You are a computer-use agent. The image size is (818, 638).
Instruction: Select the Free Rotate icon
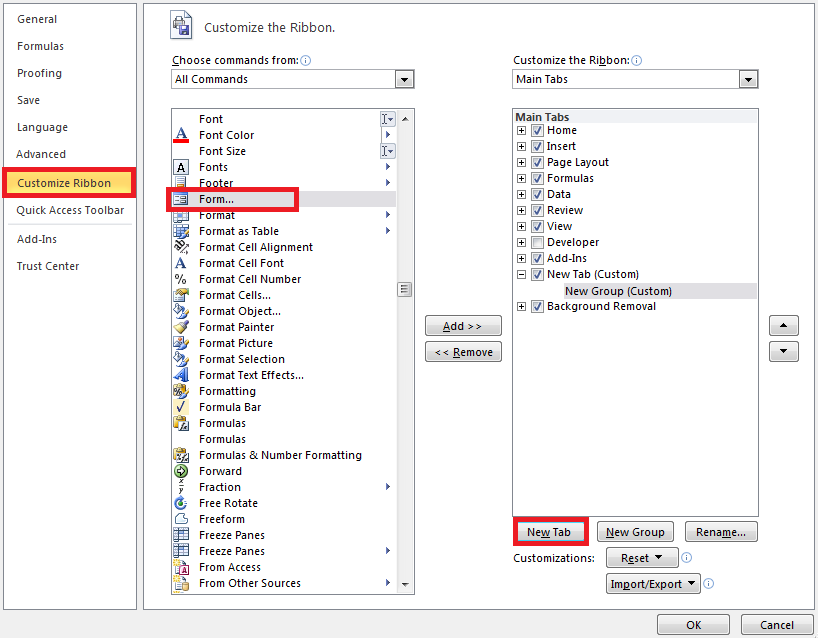[x=181, y=503]
